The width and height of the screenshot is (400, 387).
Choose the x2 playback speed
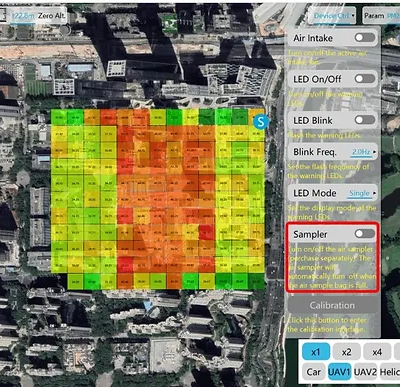(x=346, y=352)
